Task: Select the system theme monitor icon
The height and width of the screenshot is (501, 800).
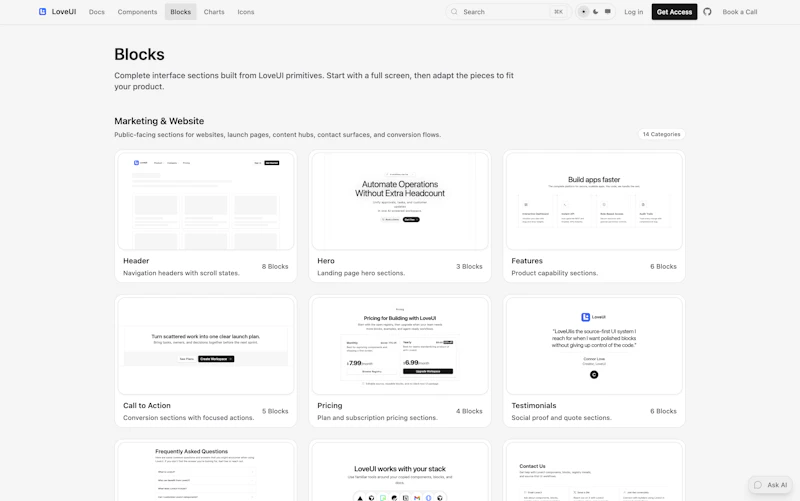Action: click(x=608, y=12)
